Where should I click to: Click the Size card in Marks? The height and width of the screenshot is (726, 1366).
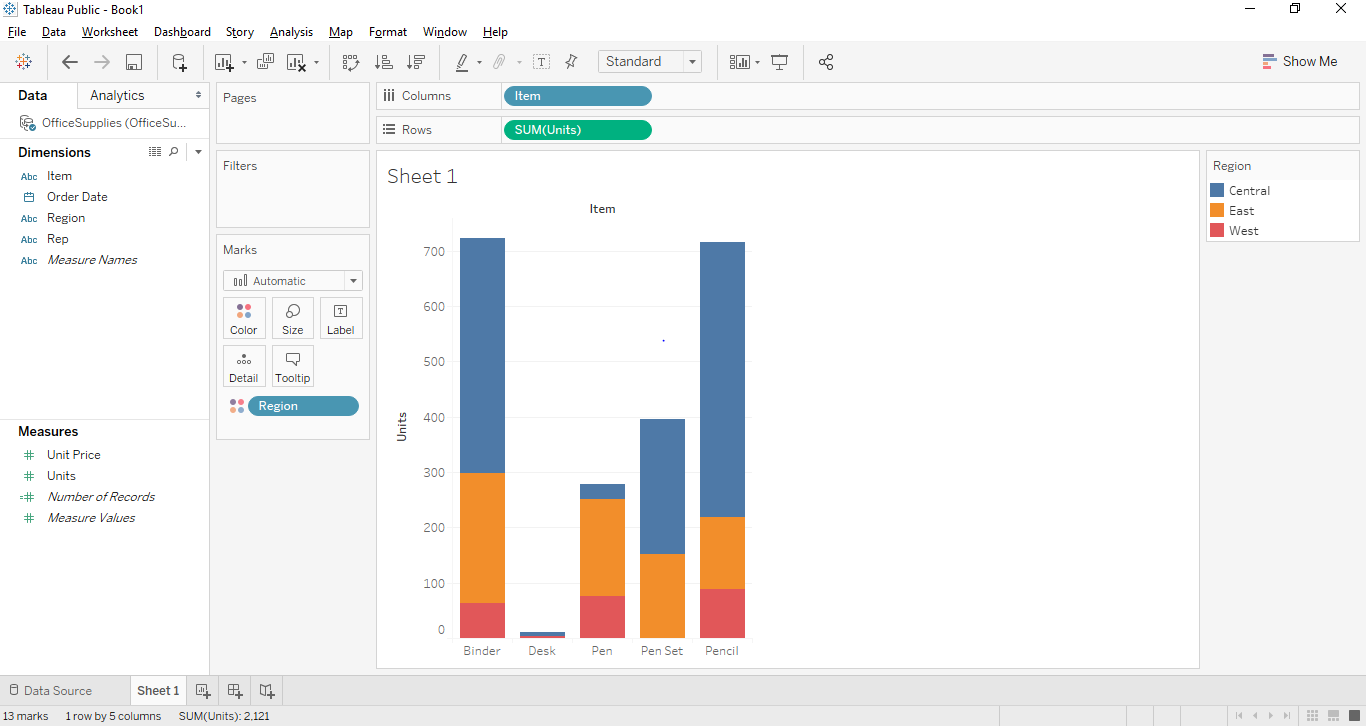pos(293,318)
